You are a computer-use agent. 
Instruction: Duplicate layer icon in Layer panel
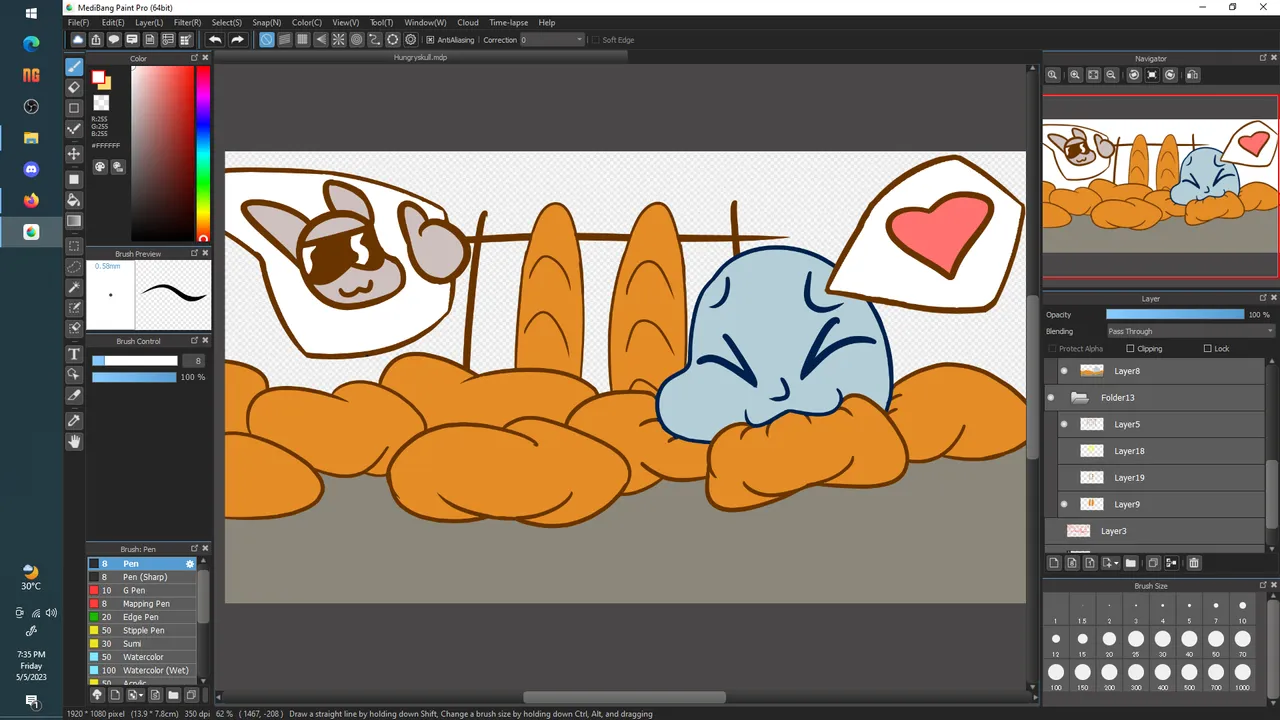pyautogui.click(x=1152, y=563)
